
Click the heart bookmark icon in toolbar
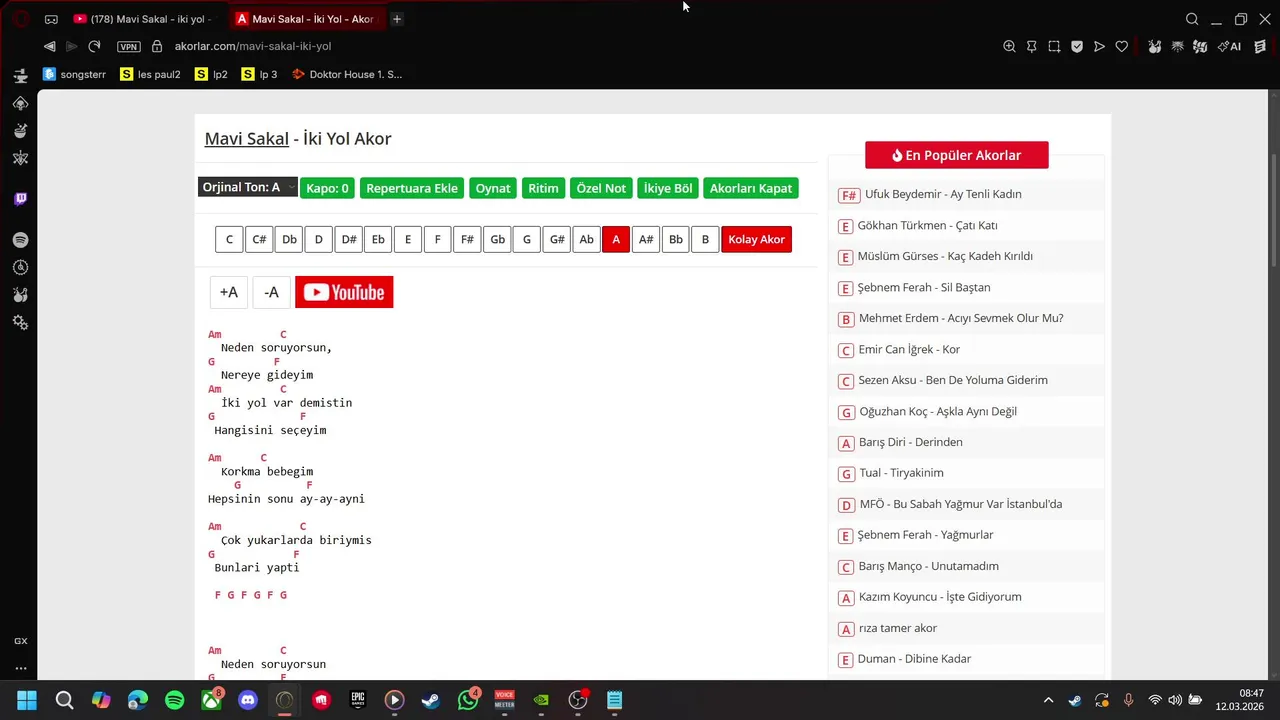[1122, 46]
